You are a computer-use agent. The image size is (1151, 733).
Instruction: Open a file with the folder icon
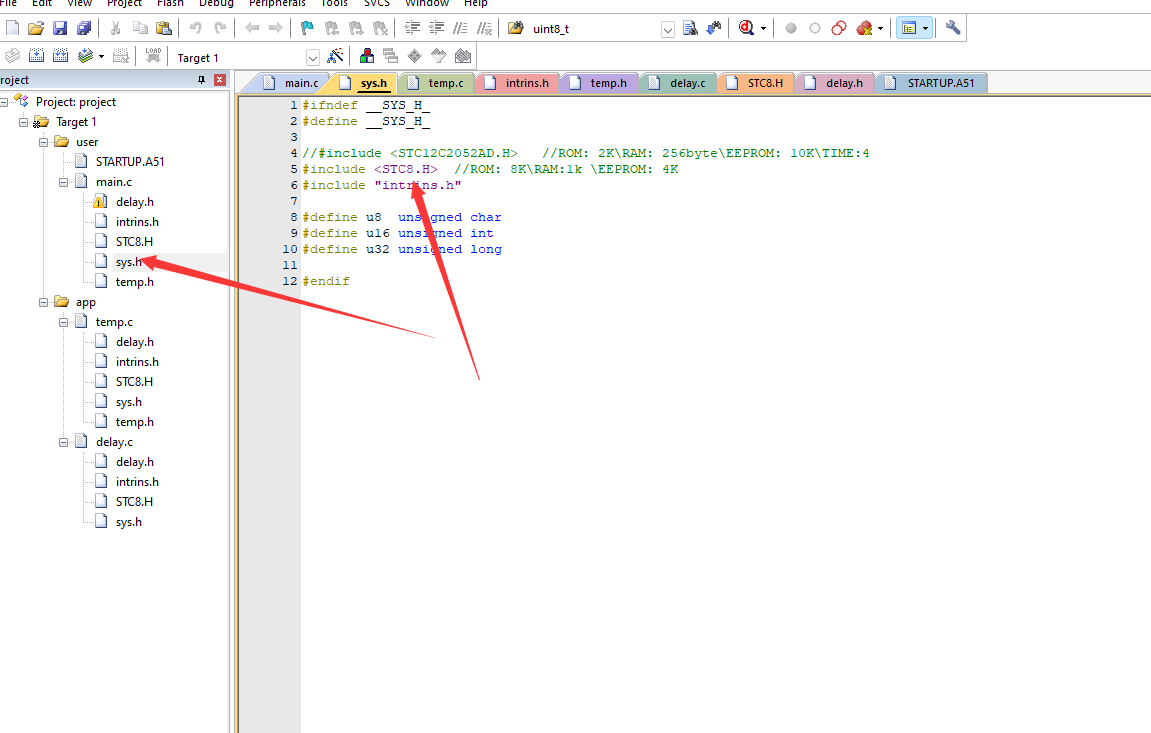36,28
